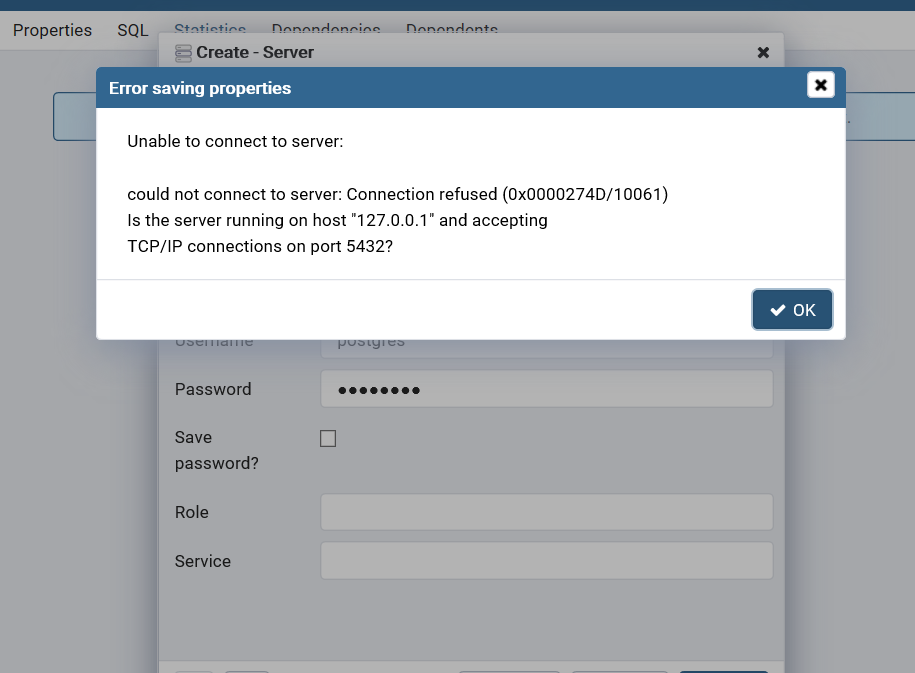The height and width of the screenshot is (673, 915).
Task: Click the Connection refused error message line
Action: 397,194
